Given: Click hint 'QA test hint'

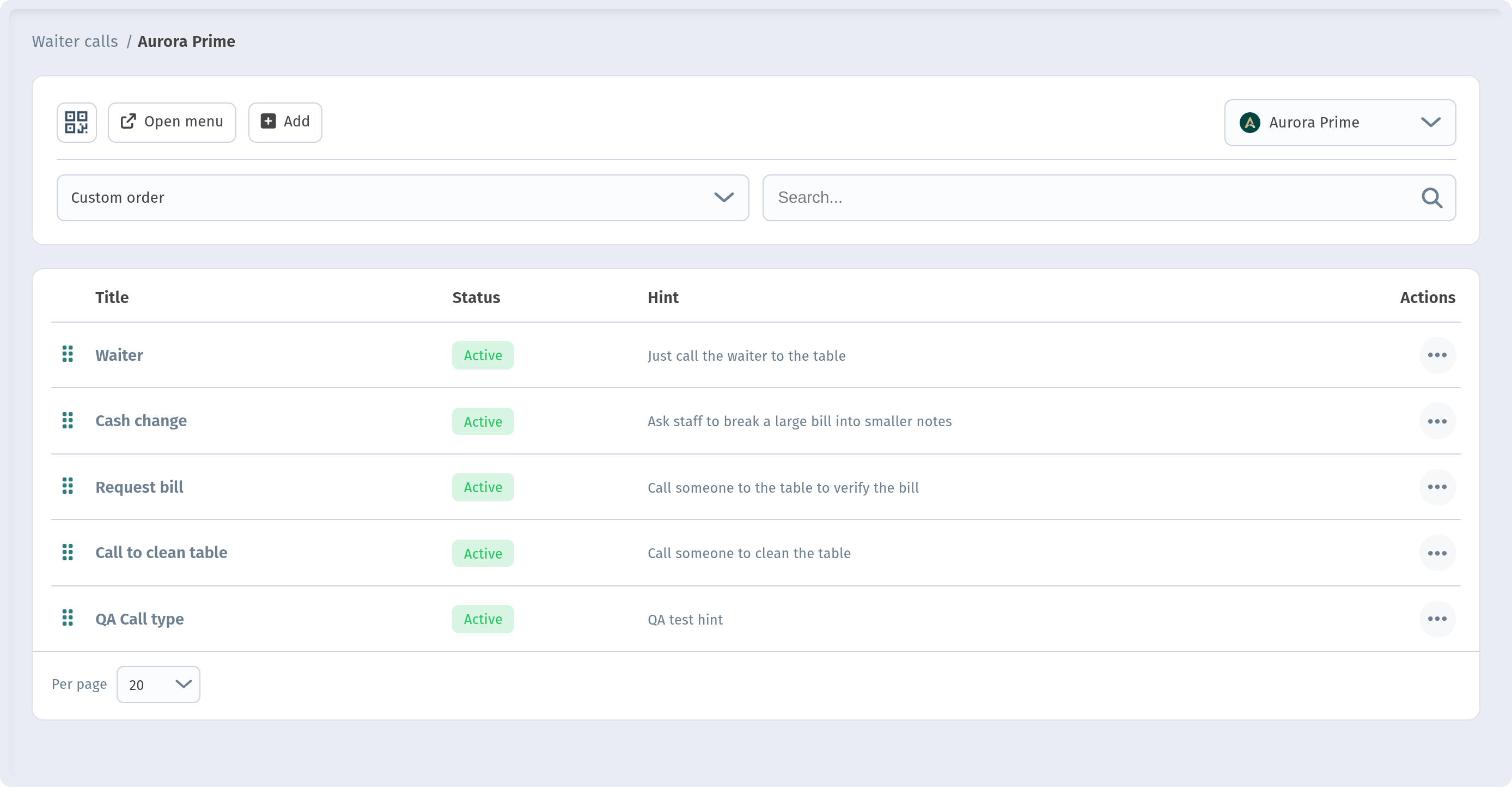Looking at the screenshot, I should point(685,620).
